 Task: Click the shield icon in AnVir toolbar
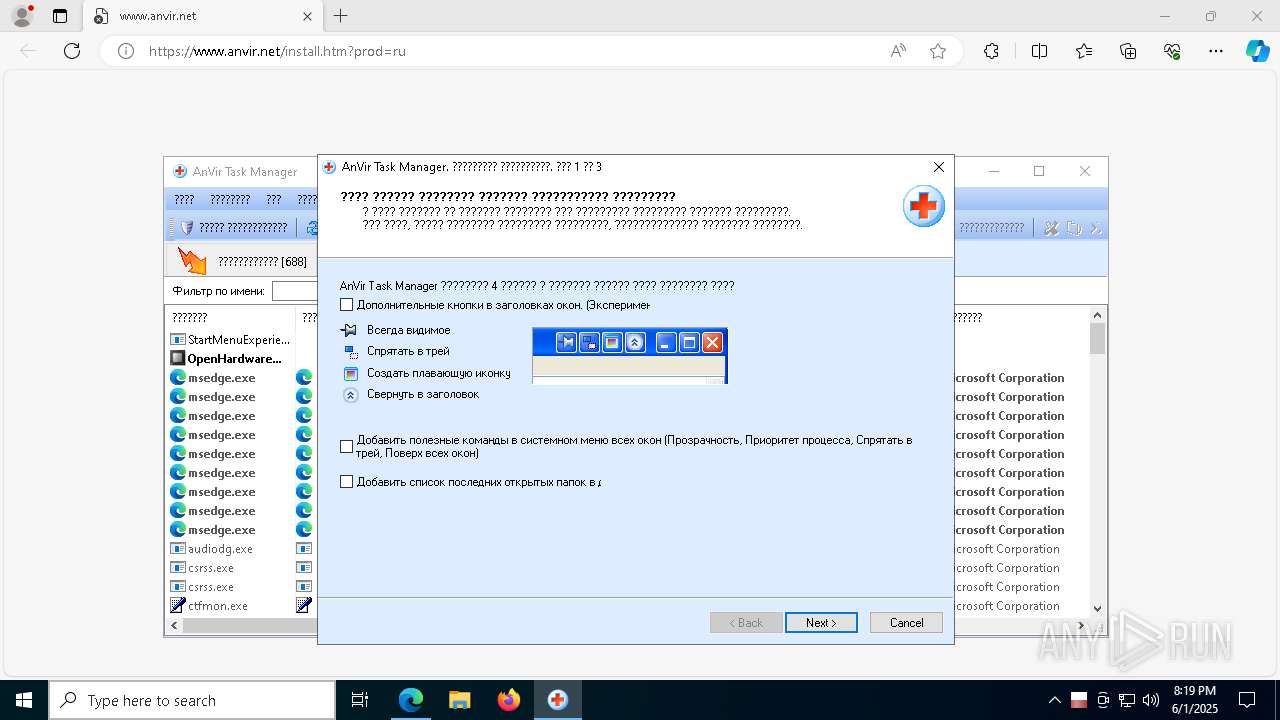point(186,228)
